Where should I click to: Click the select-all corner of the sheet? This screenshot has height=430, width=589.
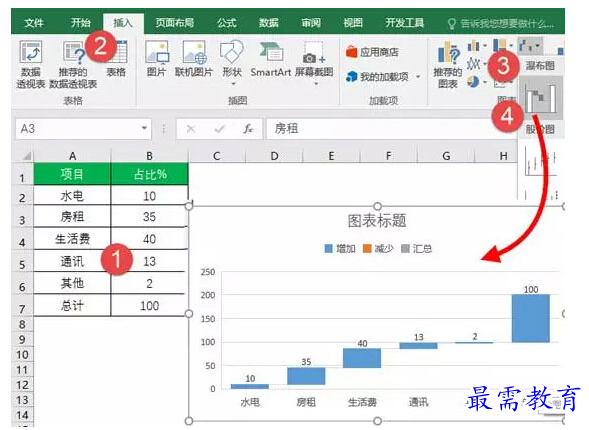(26, 156)
